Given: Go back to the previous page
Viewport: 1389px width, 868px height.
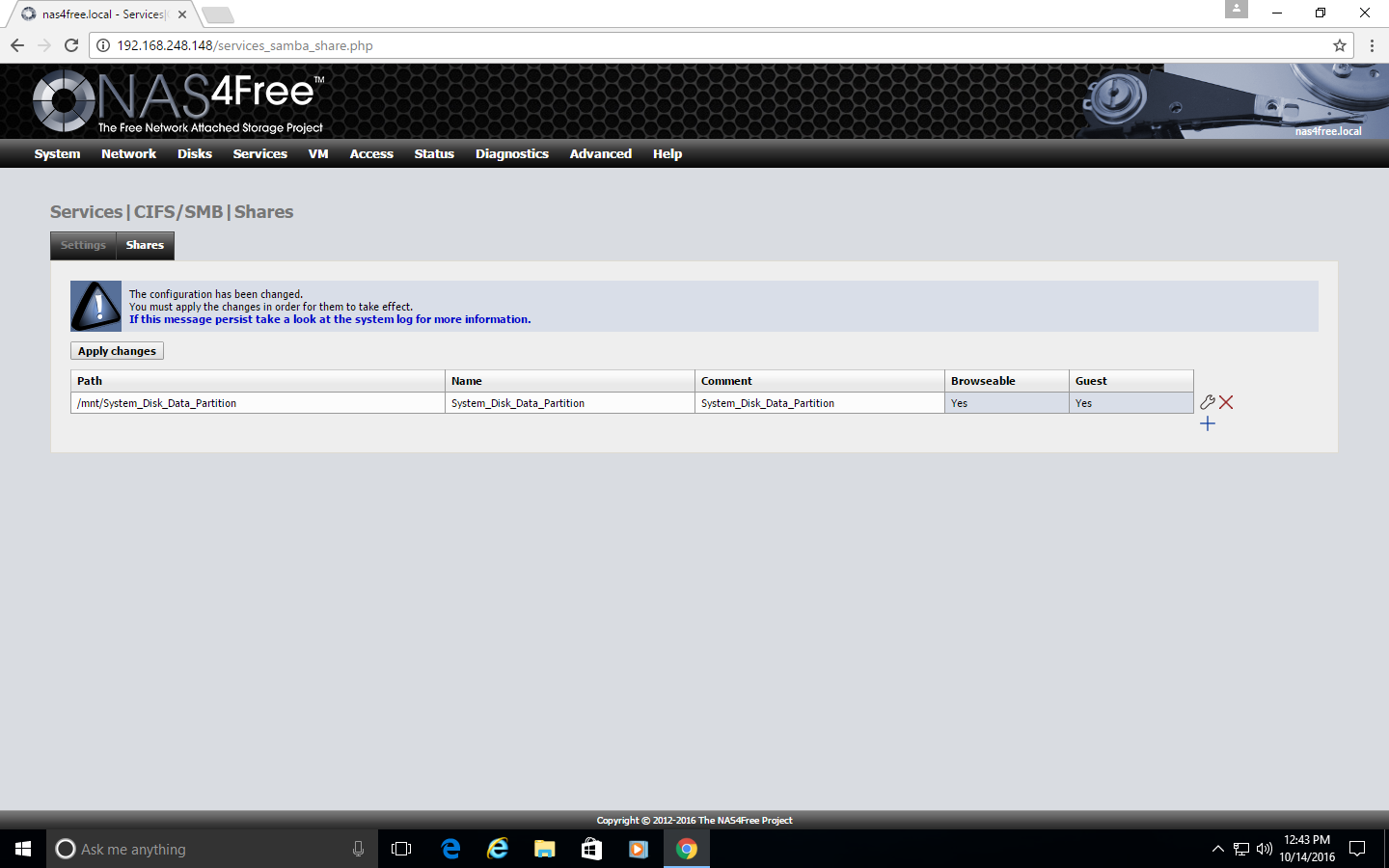Looking at the screenshot, I should coord(17,45).
